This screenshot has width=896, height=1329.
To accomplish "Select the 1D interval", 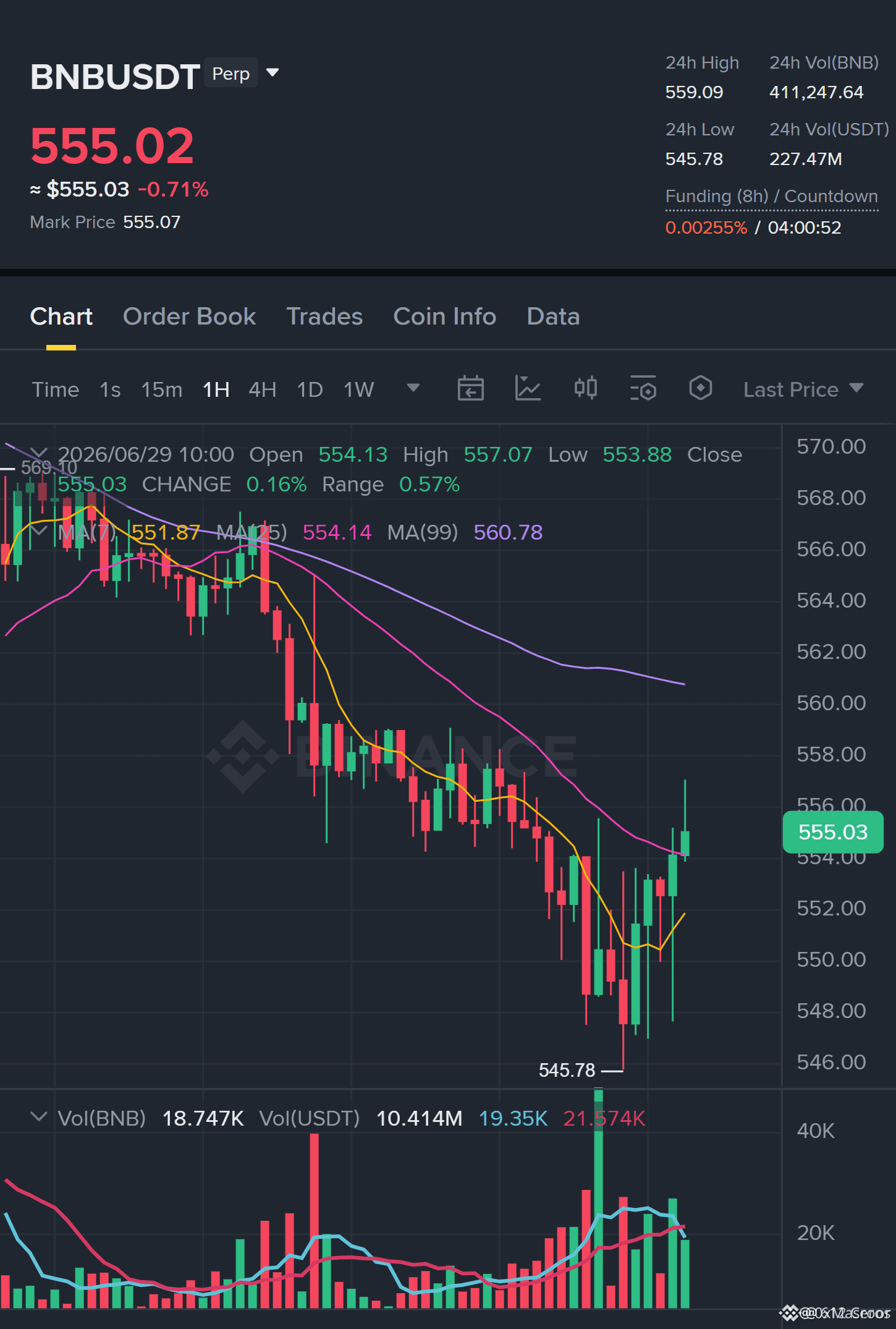I will (x=310, y=389).
